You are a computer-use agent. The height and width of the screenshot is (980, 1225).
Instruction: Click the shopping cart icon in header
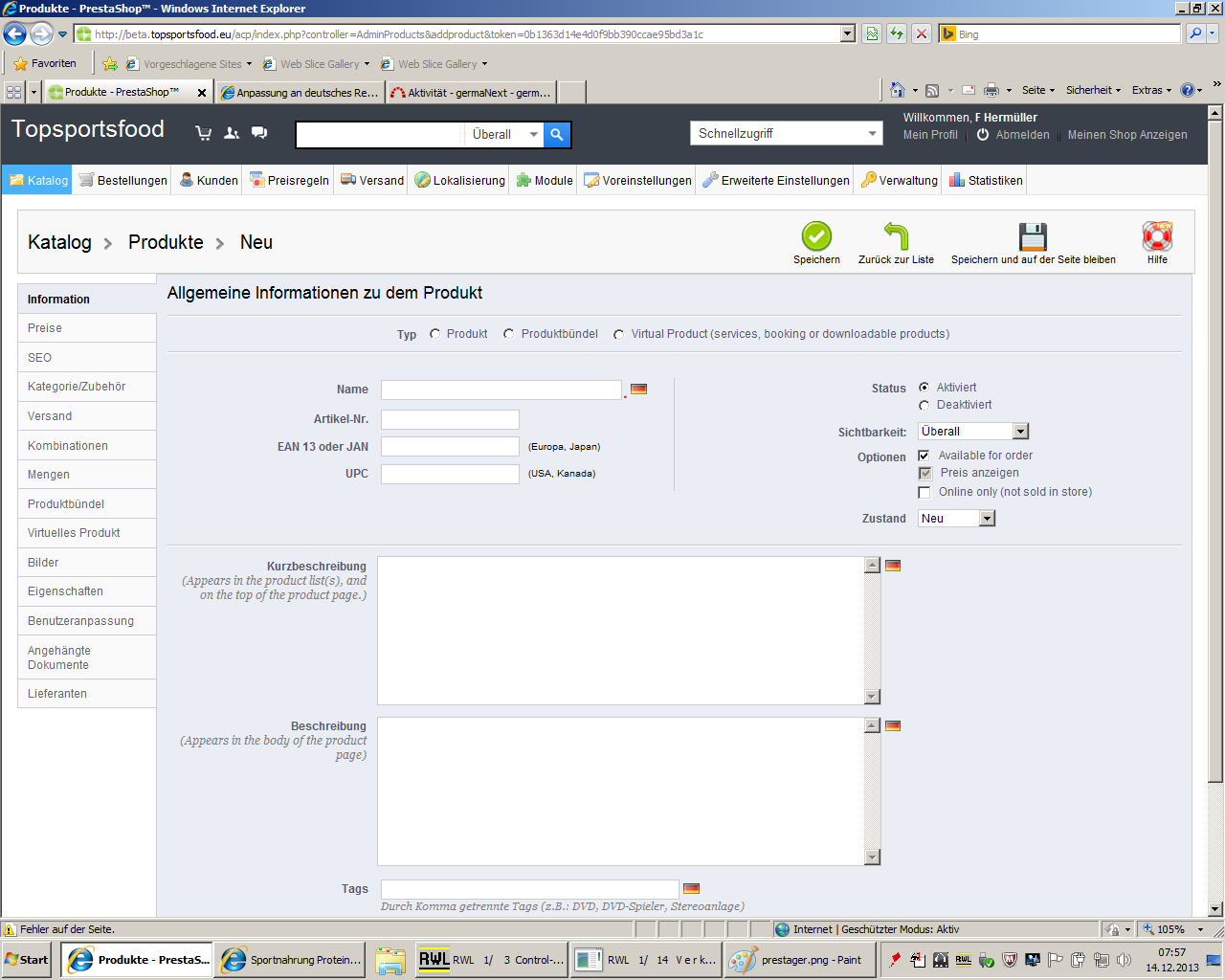203,133
